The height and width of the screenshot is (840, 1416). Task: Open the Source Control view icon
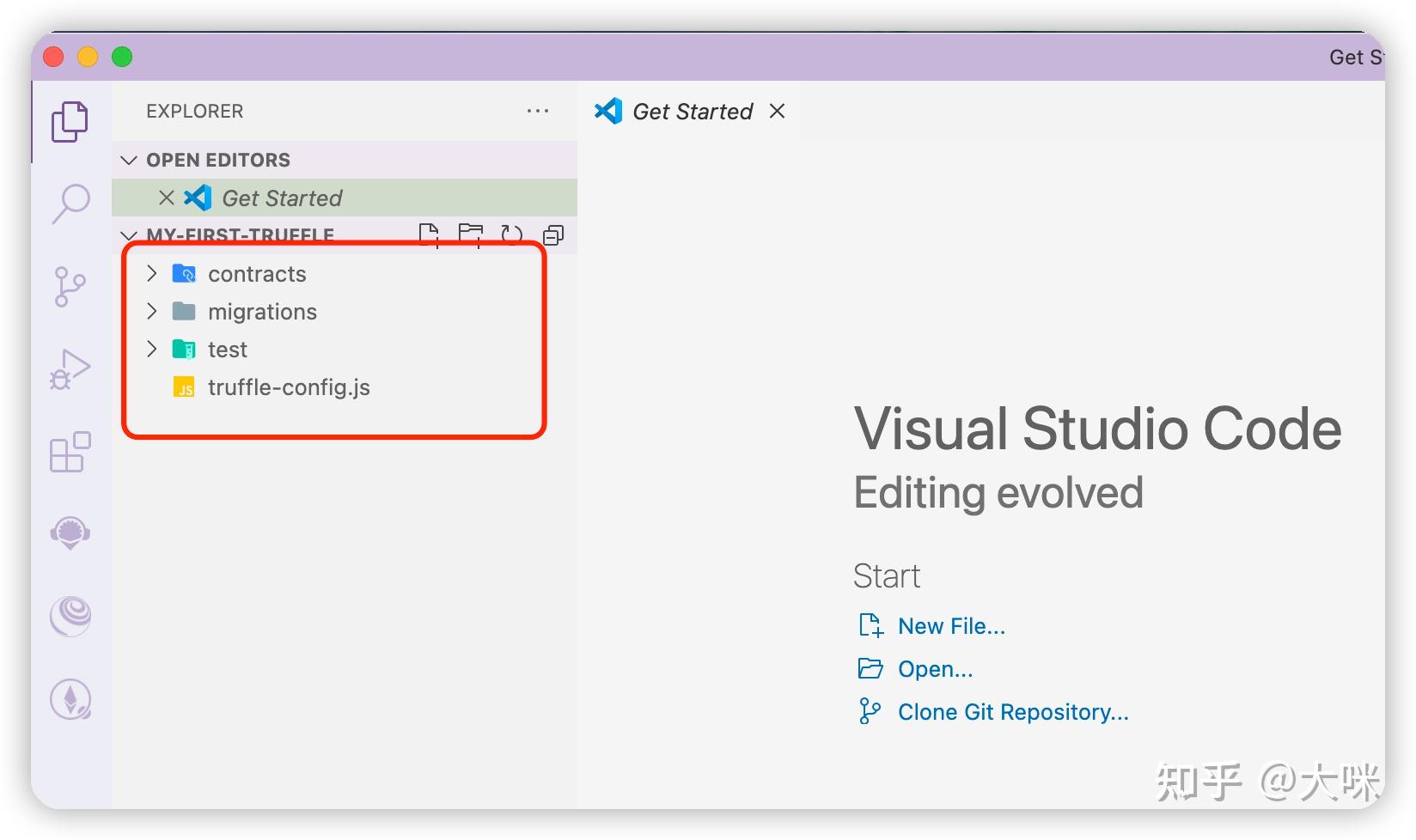coord(70,286)
